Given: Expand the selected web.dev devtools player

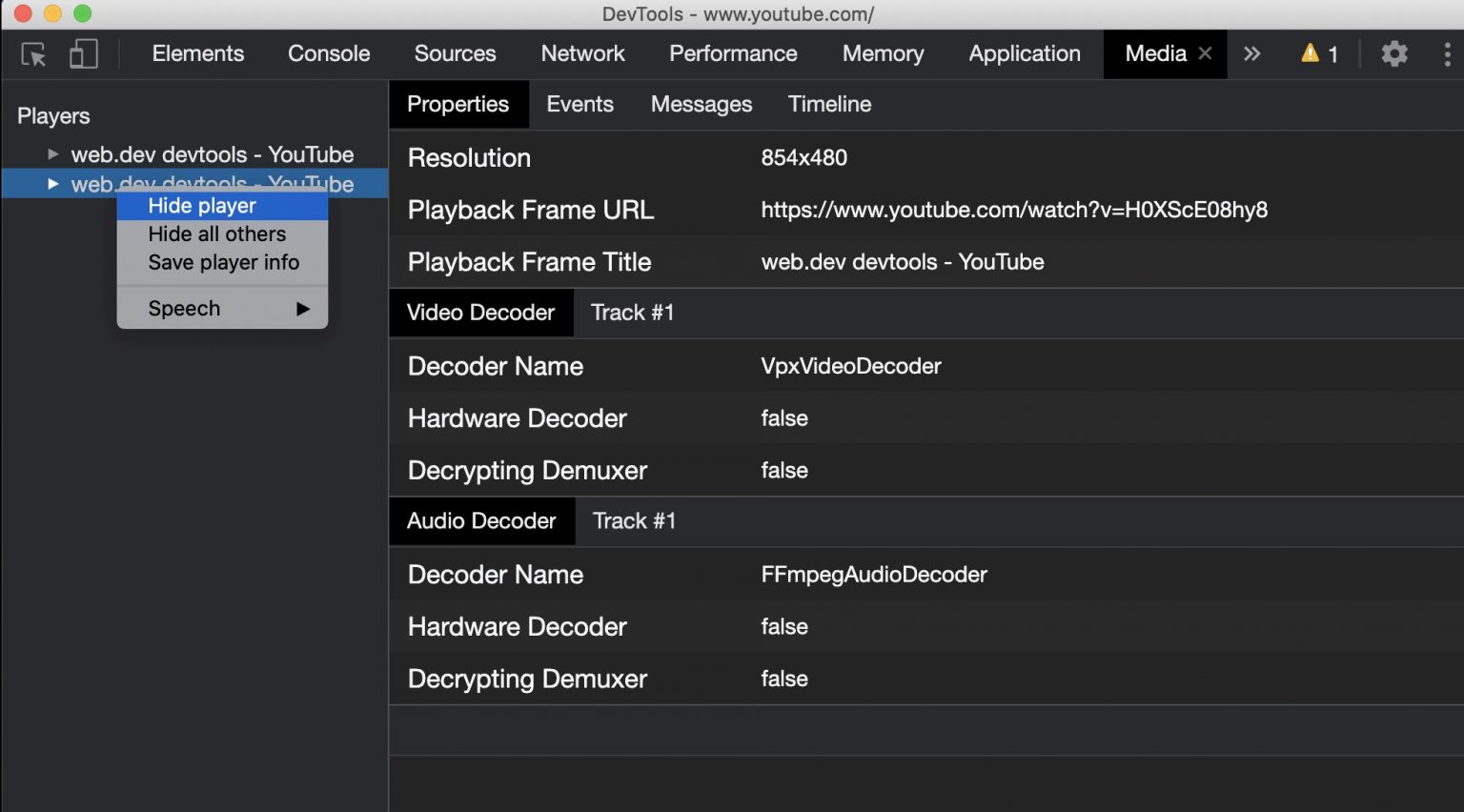Looking at the screenshot, I should click(x=52, y=184).
